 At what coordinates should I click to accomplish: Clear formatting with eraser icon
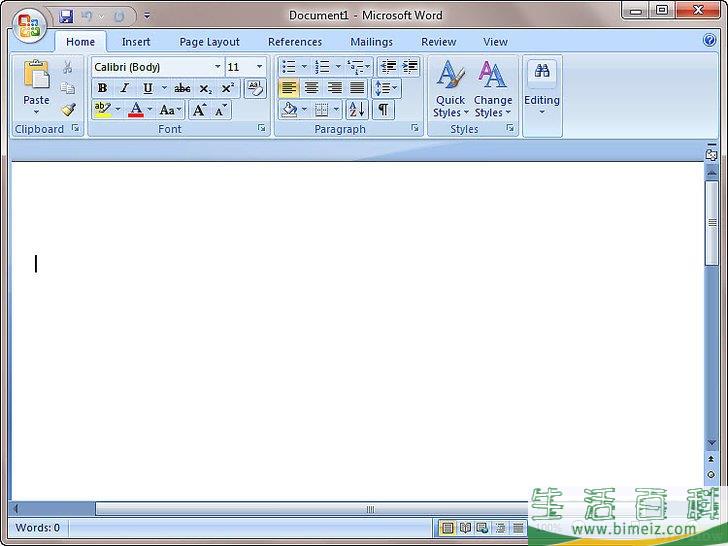[255, 88]
